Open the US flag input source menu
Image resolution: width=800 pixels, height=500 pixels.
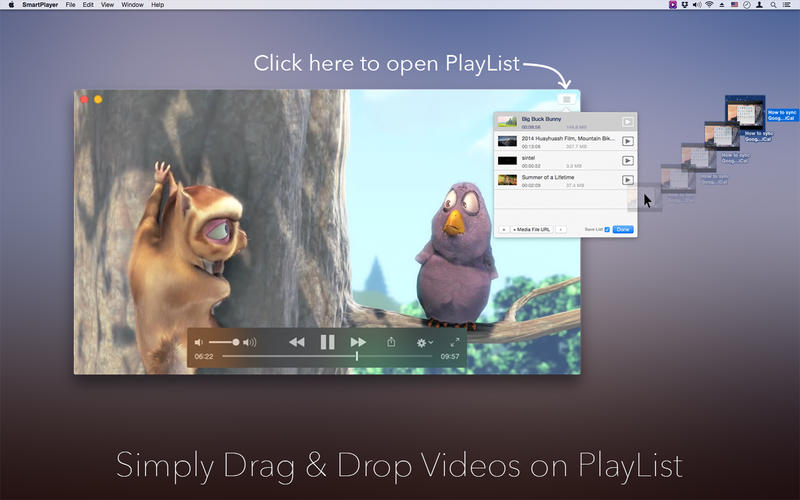click(734, 5)
